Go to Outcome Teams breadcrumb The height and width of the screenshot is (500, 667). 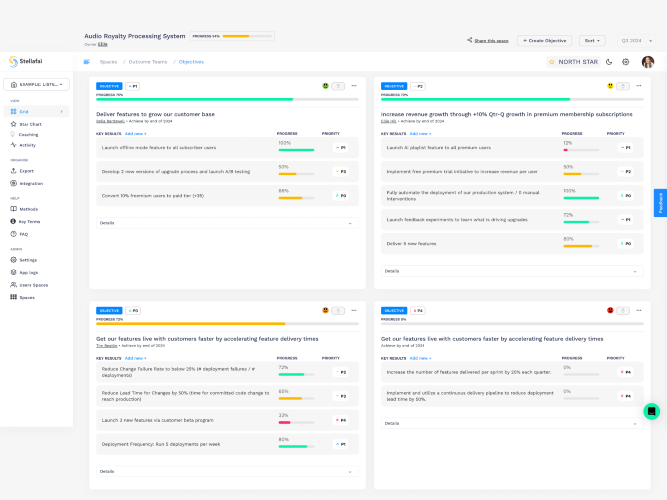(x=148, y=62)
